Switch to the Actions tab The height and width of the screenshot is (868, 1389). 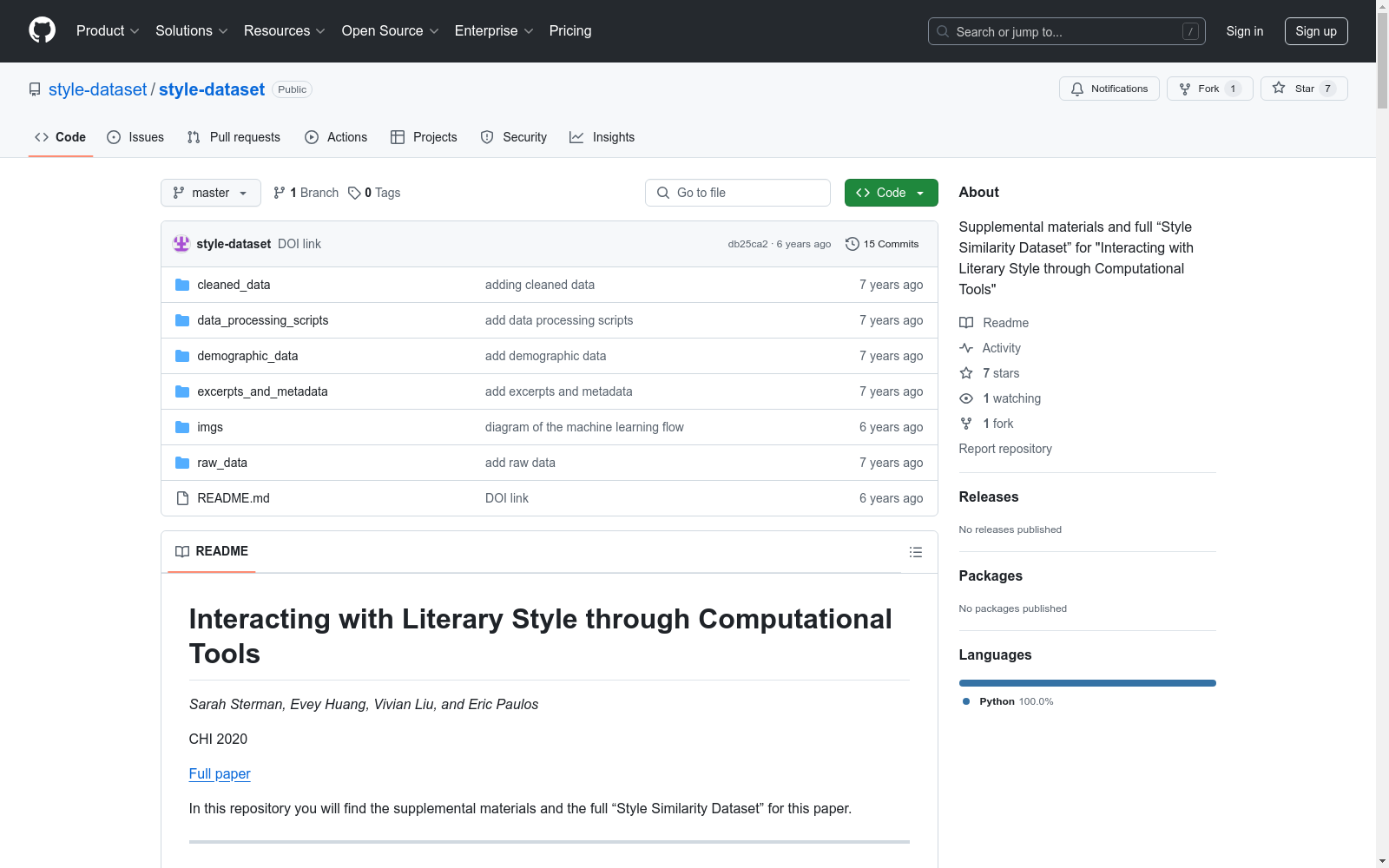[336, 137]
